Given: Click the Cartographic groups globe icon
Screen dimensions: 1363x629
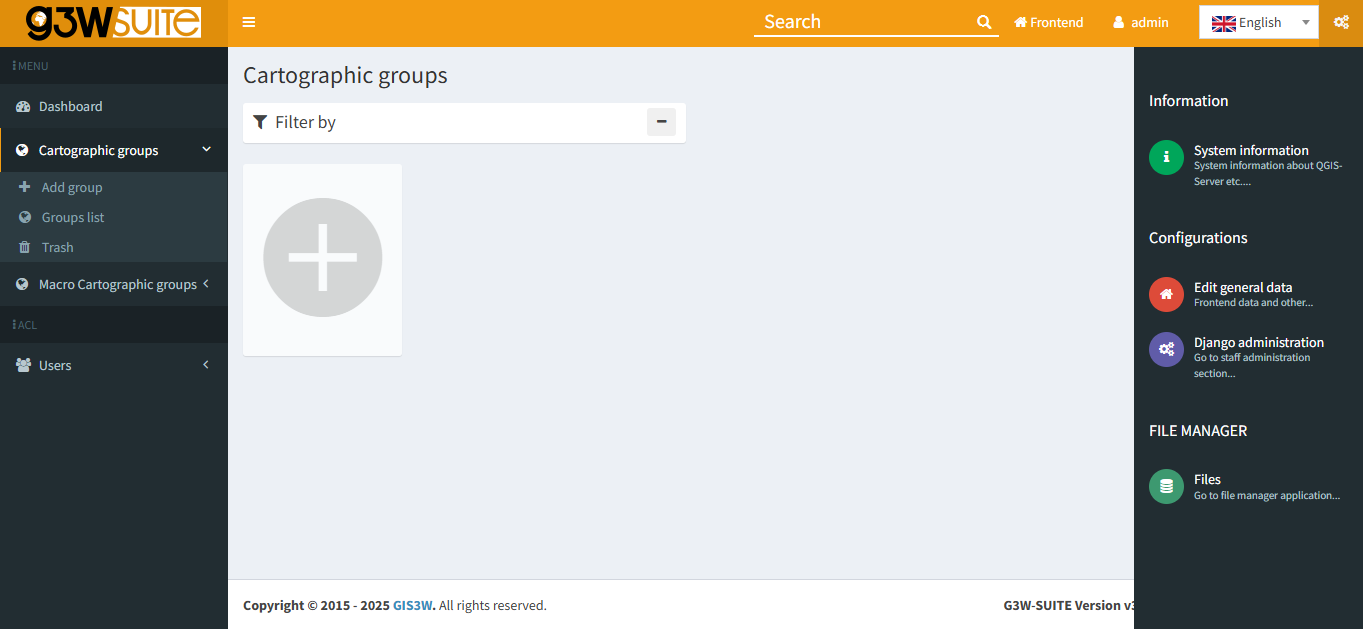Looking at the screenshot, I should 22,150.
